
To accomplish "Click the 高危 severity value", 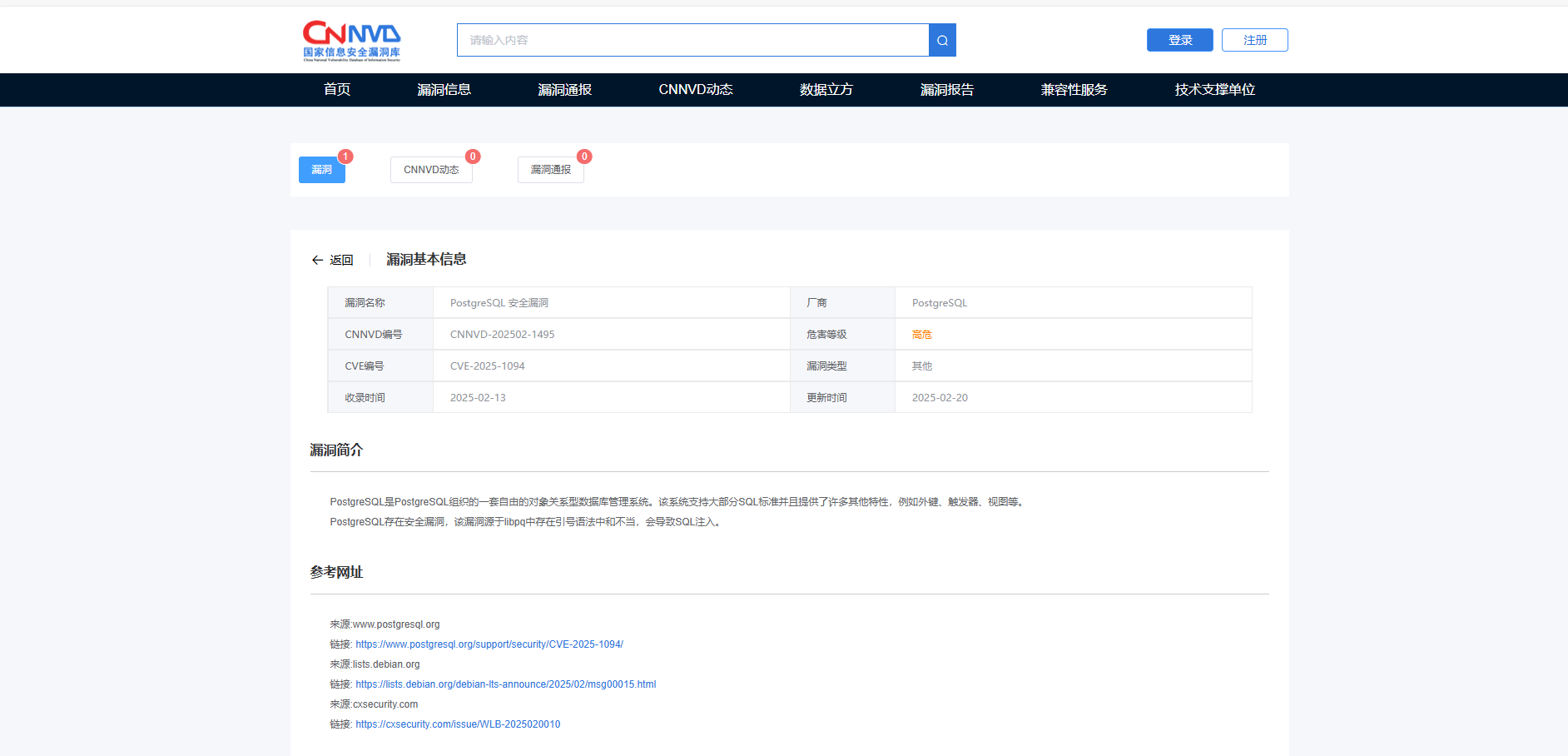I will pos(921,335).
